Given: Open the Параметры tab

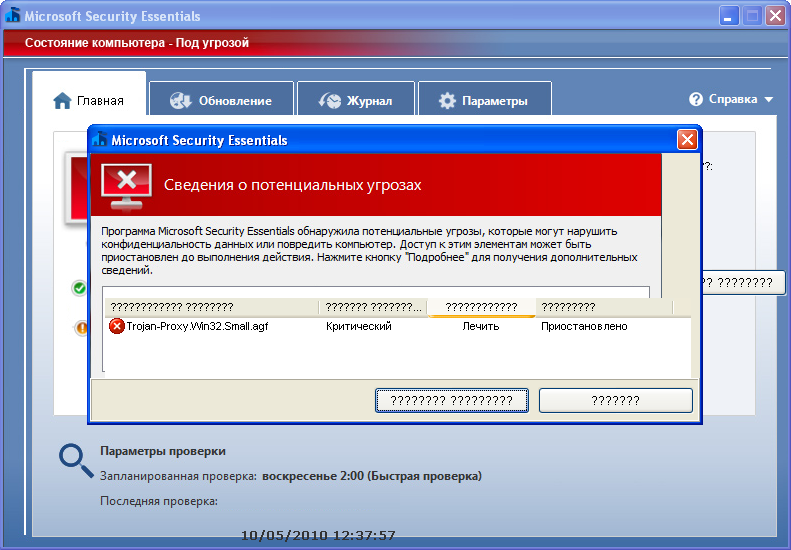Looking at the screenshot, I should [x=484, y=101].
